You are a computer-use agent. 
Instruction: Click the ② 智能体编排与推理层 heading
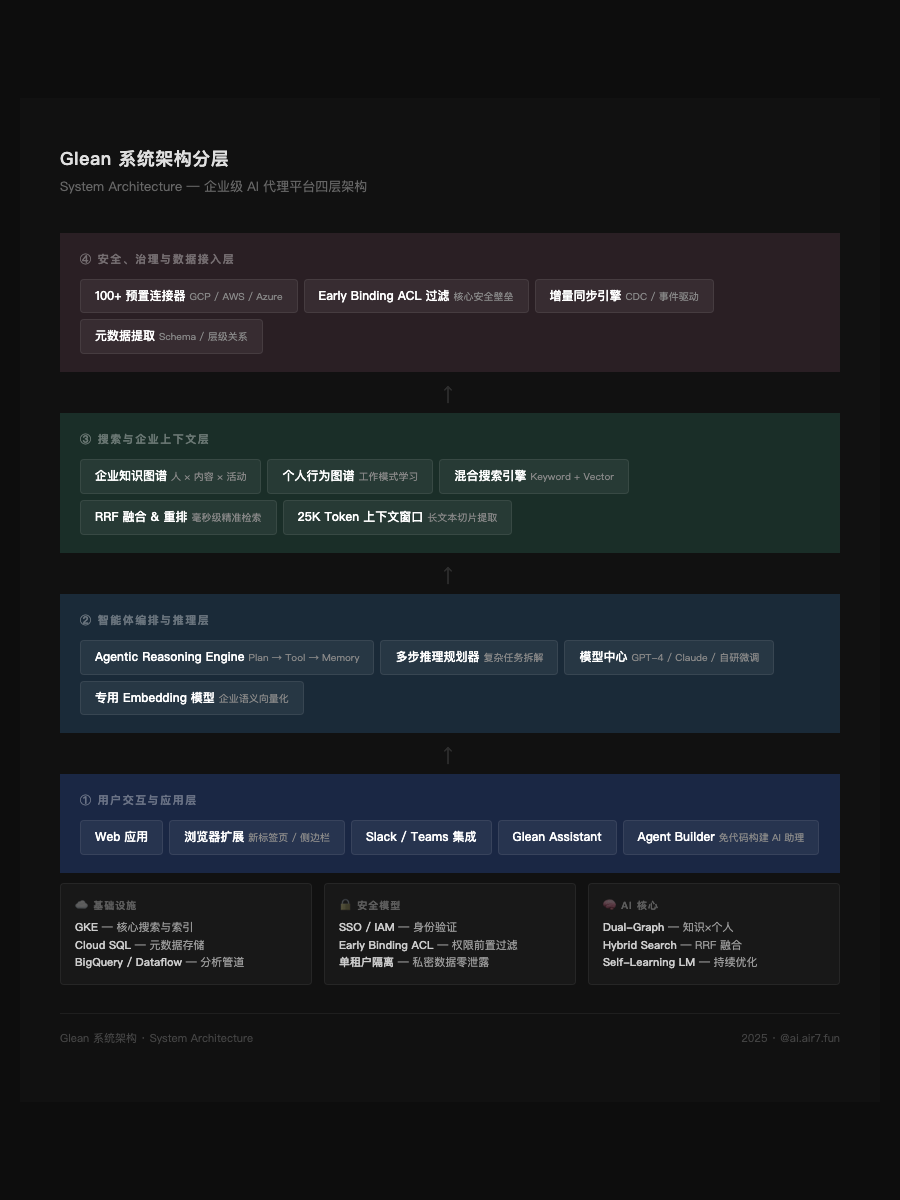coord(144,620)
